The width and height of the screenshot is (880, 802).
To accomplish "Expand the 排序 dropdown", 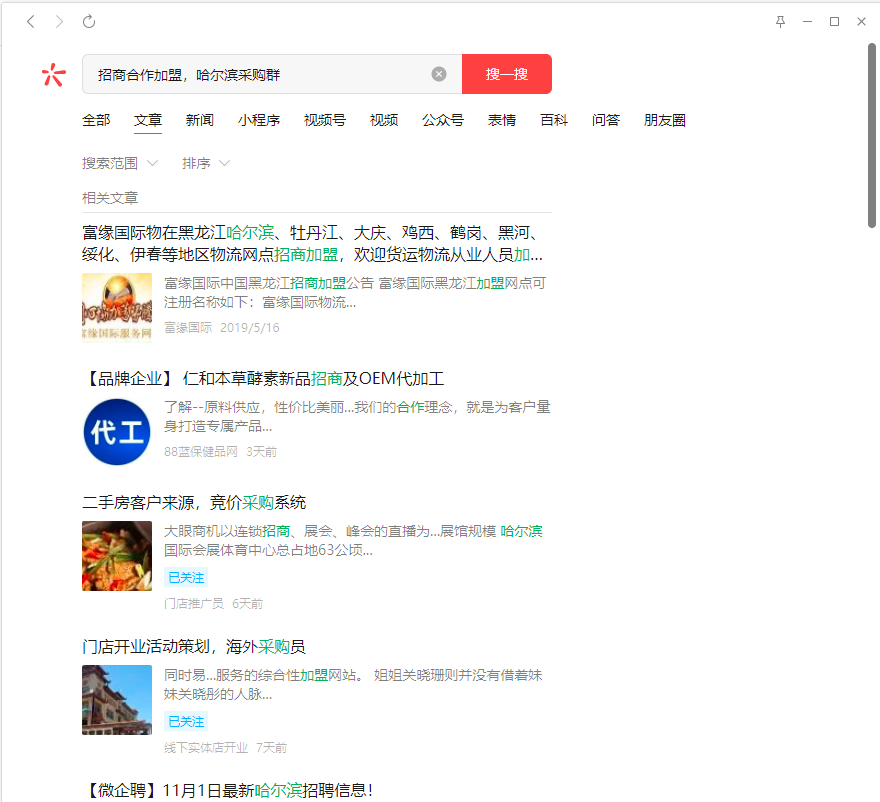I will point(206,163).
